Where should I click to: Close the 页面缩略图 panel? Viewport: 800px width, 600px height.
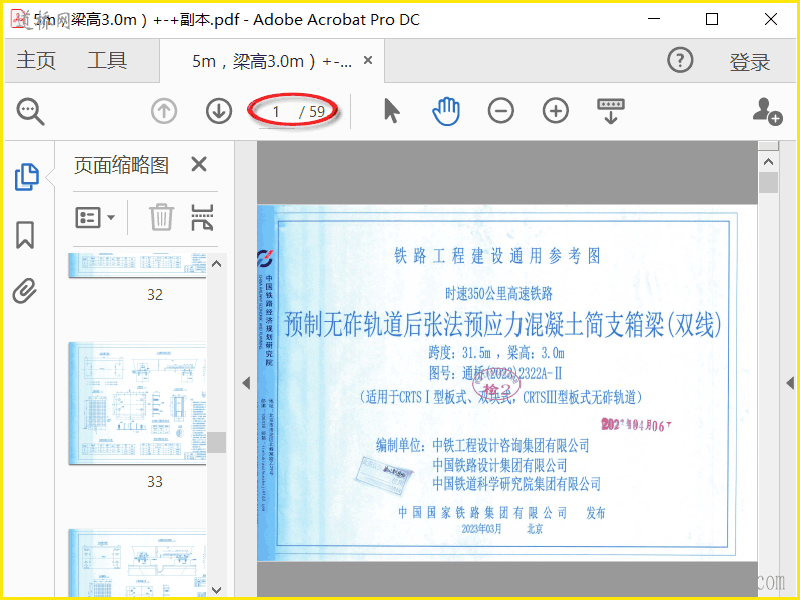coord(199,164)
